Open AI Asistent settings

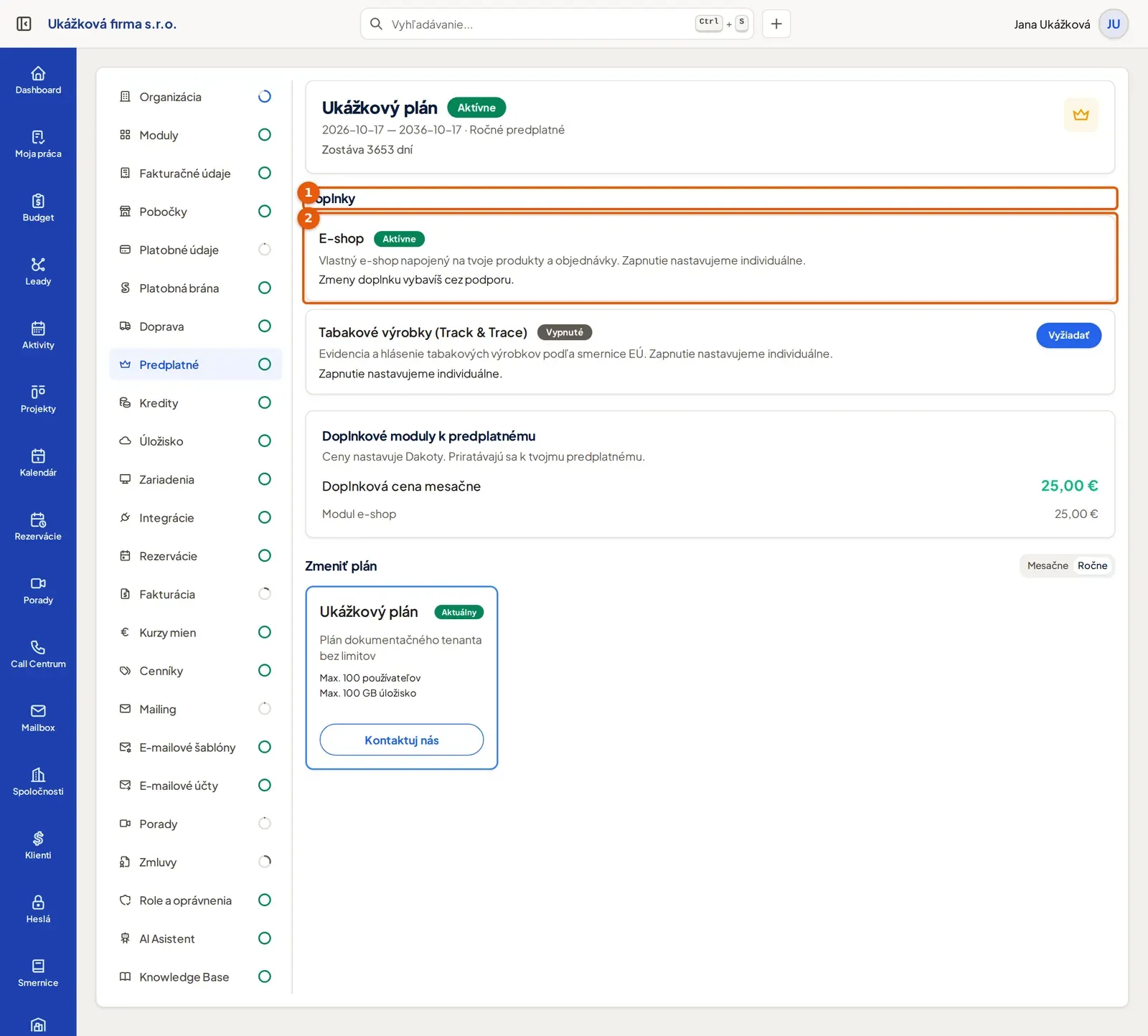195,938
